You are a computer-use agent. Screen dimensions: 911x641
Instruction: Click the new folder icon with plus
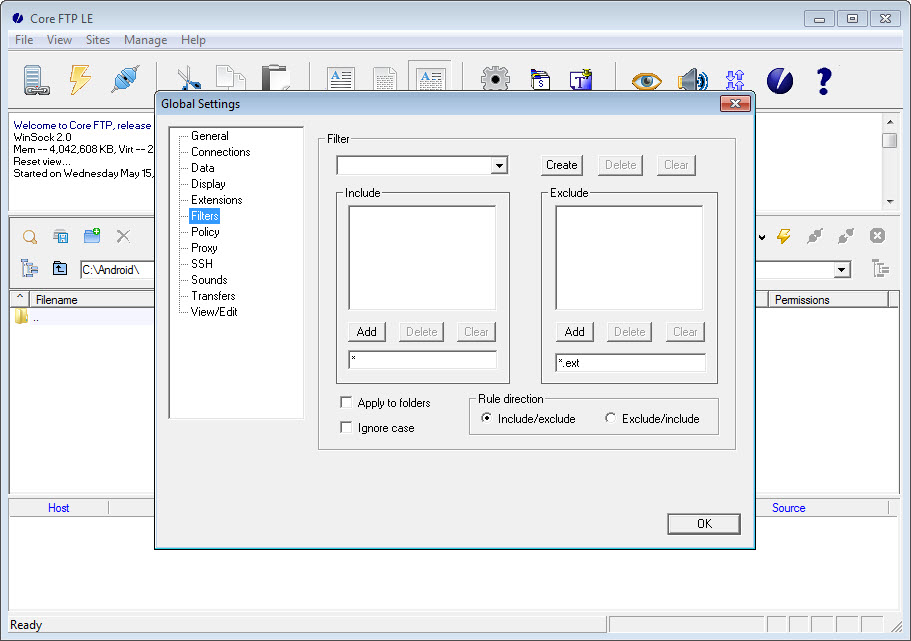click(92, 235)
